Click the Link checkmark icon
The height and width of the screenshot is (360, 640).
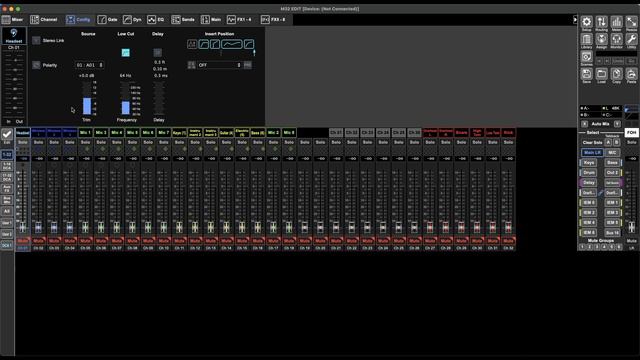7,135
